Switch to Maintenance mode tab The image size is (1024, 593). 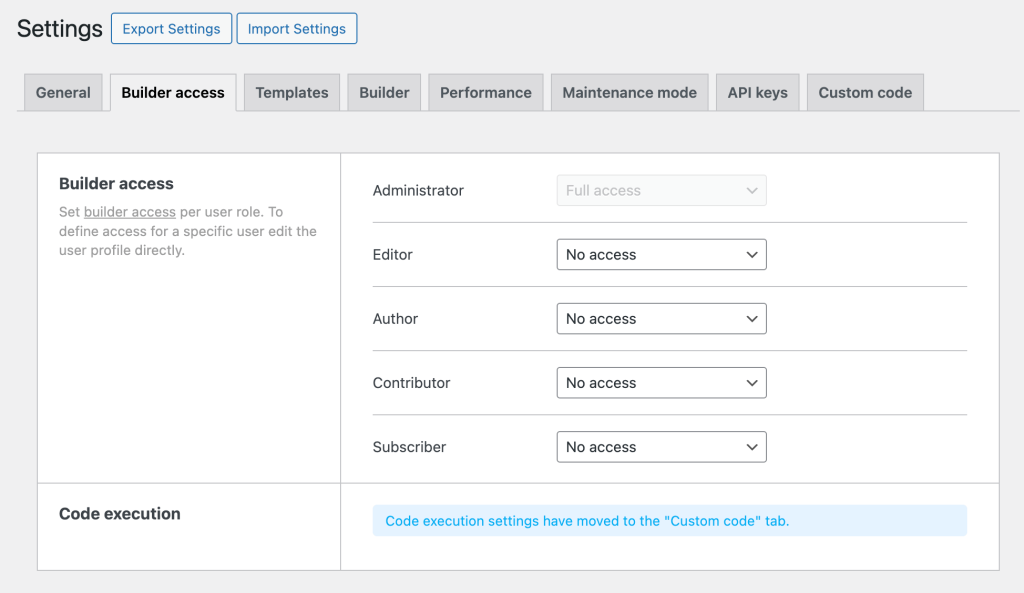(629, 93)
